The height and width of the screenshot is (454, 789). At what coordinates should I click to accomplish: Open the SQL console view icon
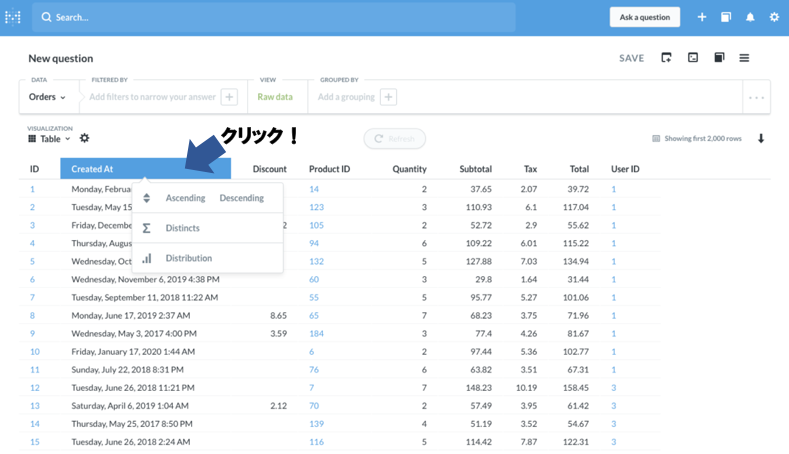click(693, 57)
